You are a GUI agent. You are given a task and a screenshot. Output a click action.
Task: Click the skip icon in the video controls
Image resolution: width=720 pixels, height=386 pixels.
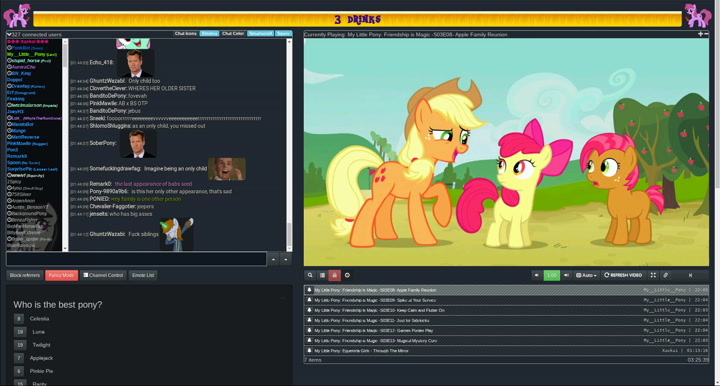tap(690, 275)
